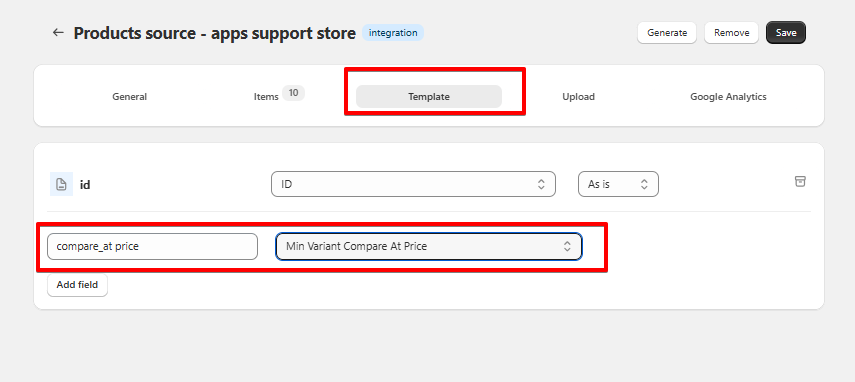Delete the id row with the archive icon
This screenshot has height=382, width=855.
tap(800, 181)
